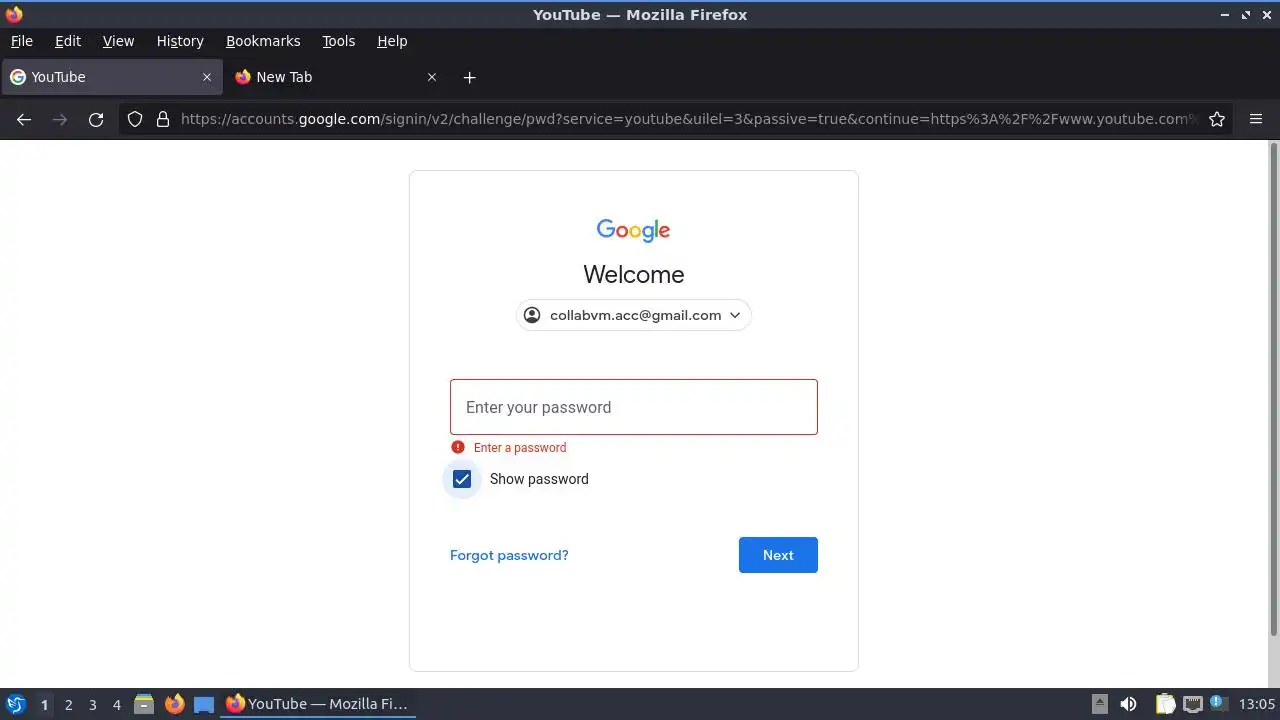The image size is (1280, 720).
Task: Close the YouTube tab
Action: click(207, 77)
